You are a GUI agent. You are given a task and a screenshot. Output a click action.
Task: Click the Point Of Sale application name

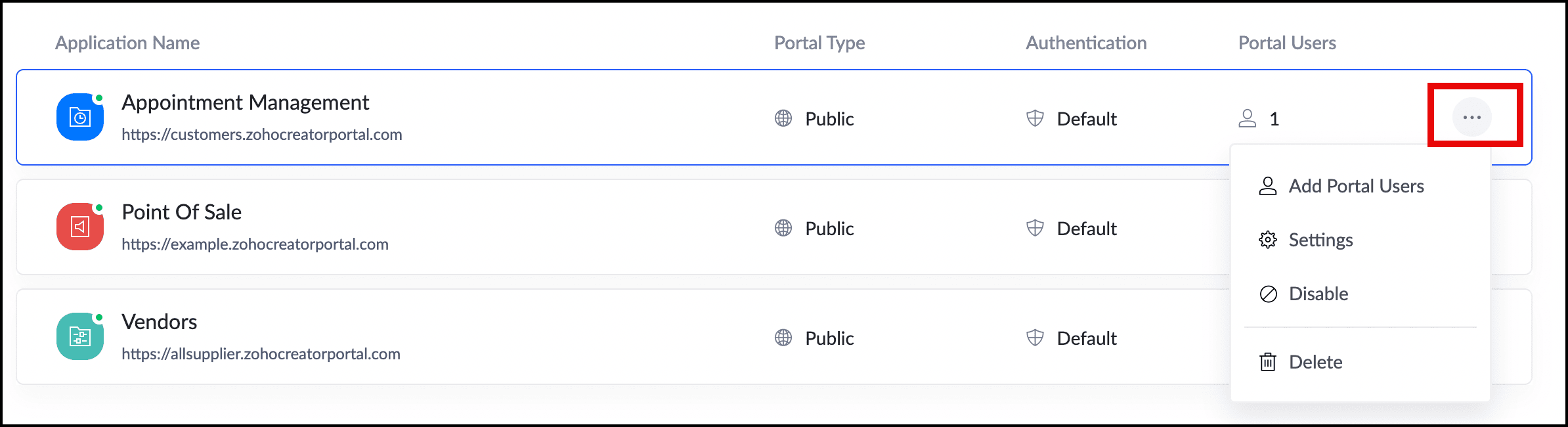tap(182, 212)
